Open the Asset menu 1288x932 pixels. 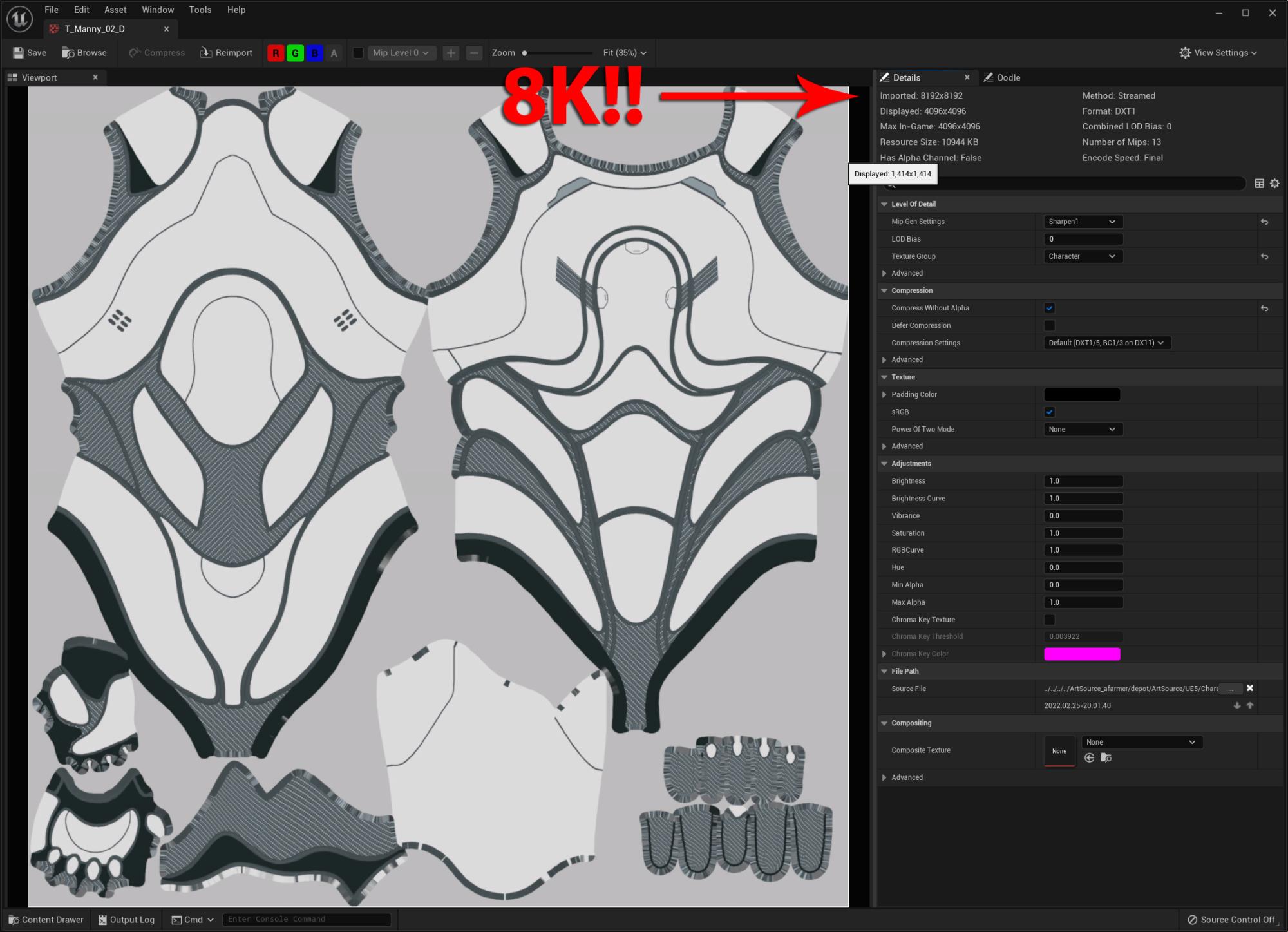click(x=115, y=10)
